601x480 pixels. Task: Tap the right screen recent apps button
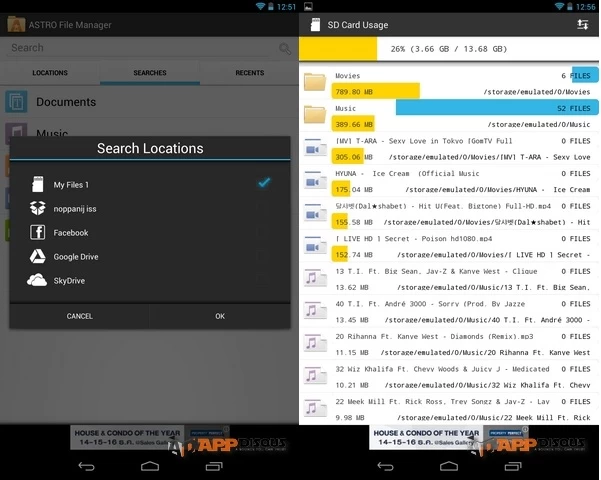pyautogui.click(x=512, y=466)
